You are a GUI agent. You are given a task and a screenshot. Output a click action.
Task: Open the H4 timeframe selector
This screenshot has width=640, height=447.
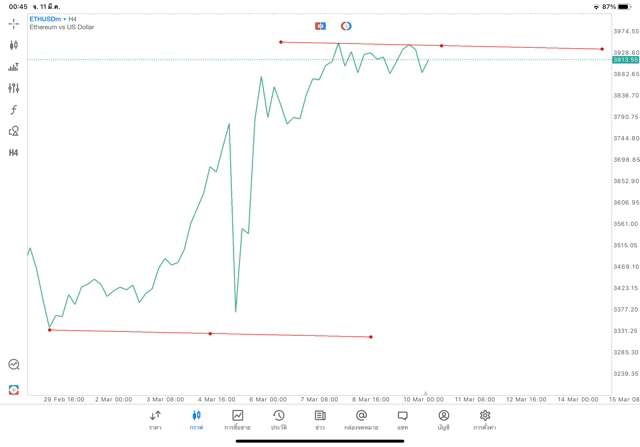pyautogui.click(x=13, y=153)
